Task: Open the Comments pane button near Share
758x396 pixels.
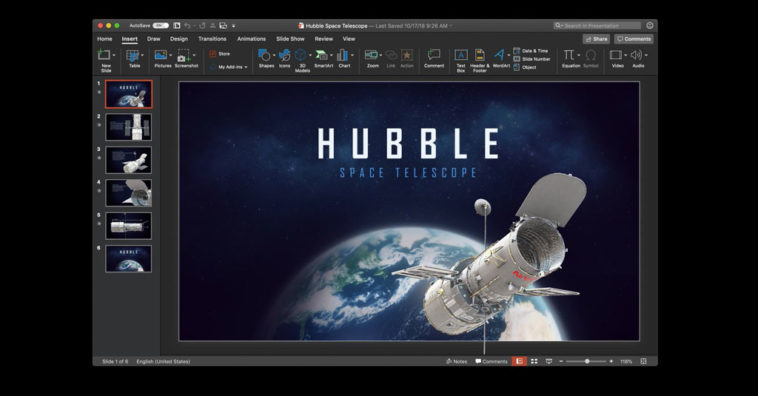Action: point(634,39)
